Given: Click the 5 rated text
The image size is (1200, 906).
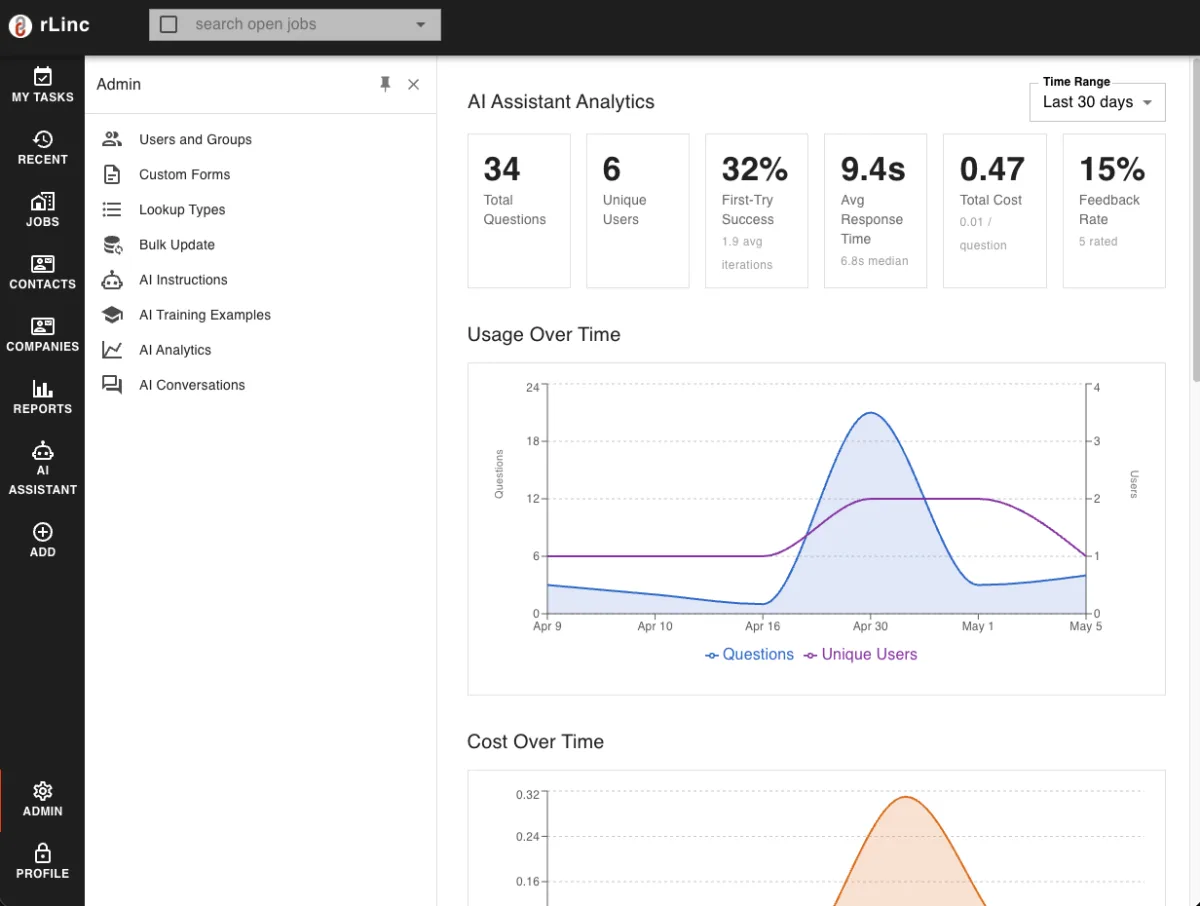Looking at the screenshot, I should pyautogui.click(x=1098, y=241).
